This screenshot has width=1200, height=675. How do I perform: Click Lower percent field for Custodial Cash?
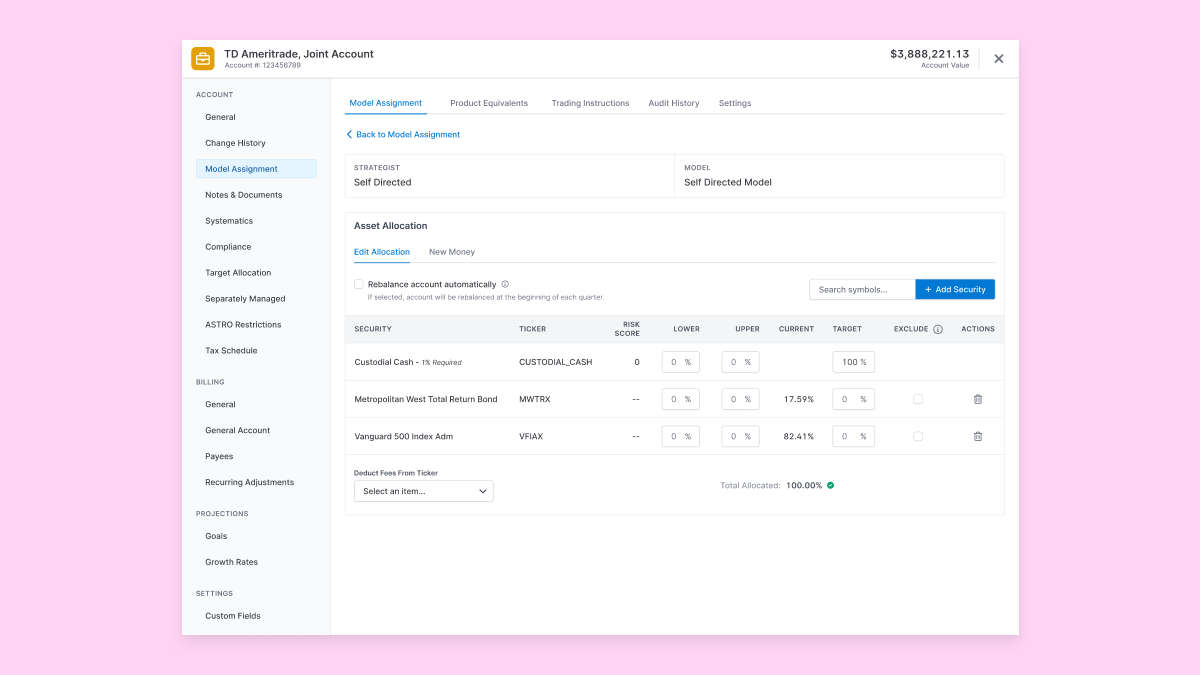click(x=681, y=362)
